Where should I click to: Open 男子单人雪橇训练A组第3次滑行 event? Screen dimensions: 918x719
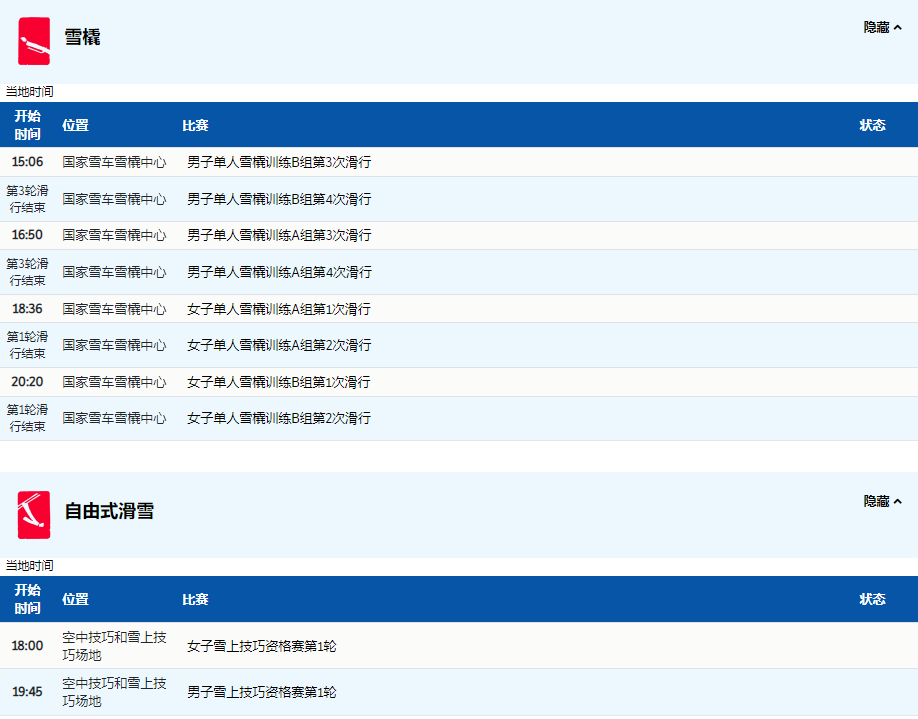tap(279, 235)
